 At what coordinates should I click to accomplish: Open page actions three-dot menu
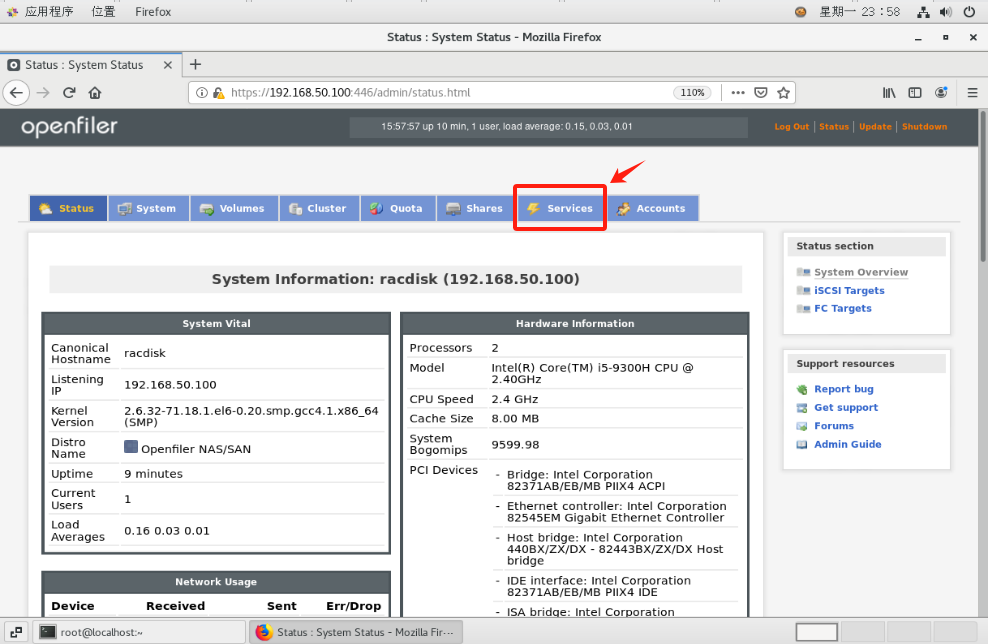pos(738,93)
